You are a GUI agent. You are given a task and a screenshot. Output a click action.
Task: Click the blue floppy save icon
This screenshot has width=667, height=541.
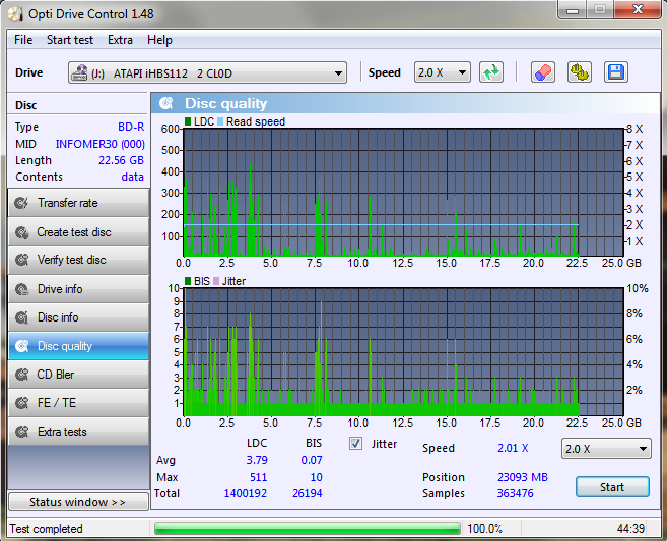(616, 72)
